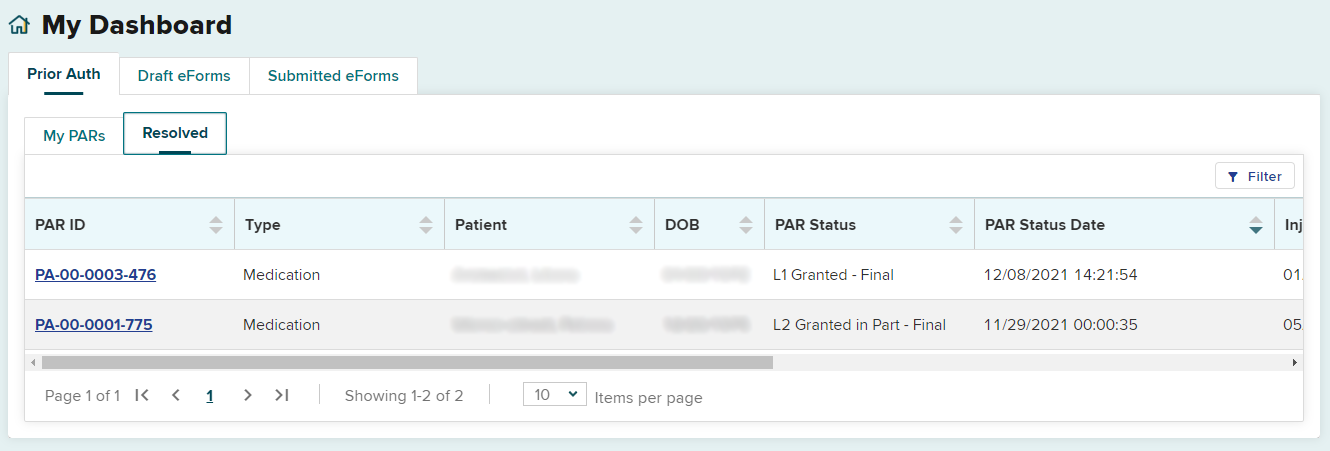Viewport: 1330px width, 451px height.
Task: Go to next page arrow
Action: tap(248, 396)
